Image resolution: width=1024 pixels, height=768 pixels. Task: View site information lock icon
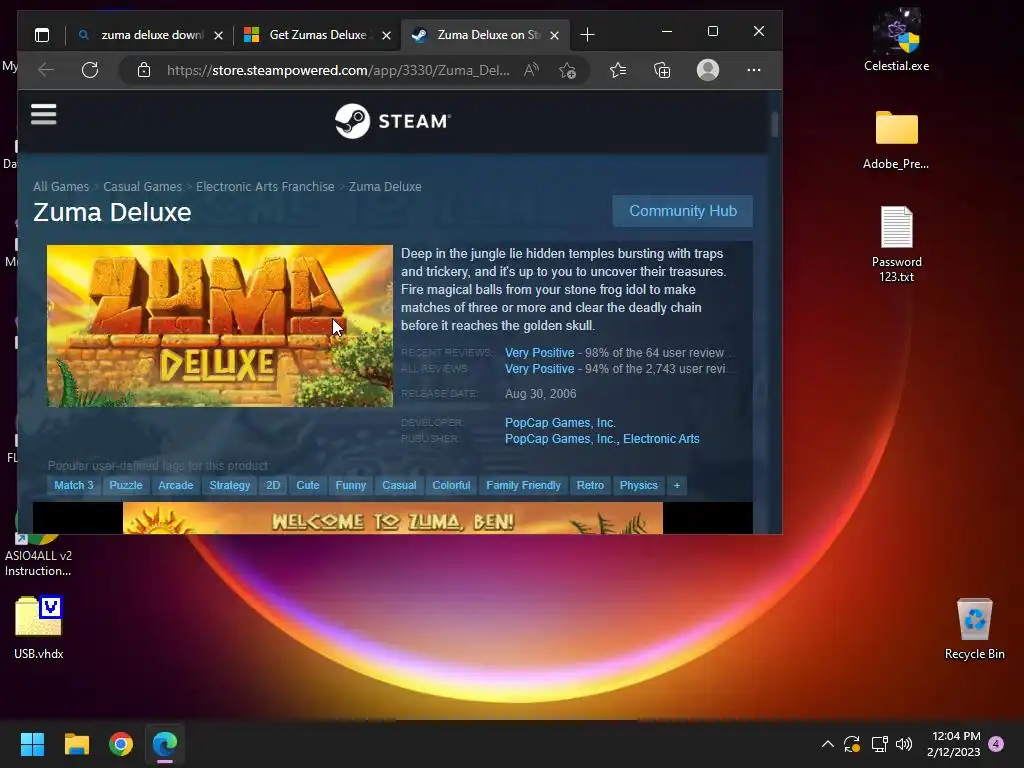(144, 70)
